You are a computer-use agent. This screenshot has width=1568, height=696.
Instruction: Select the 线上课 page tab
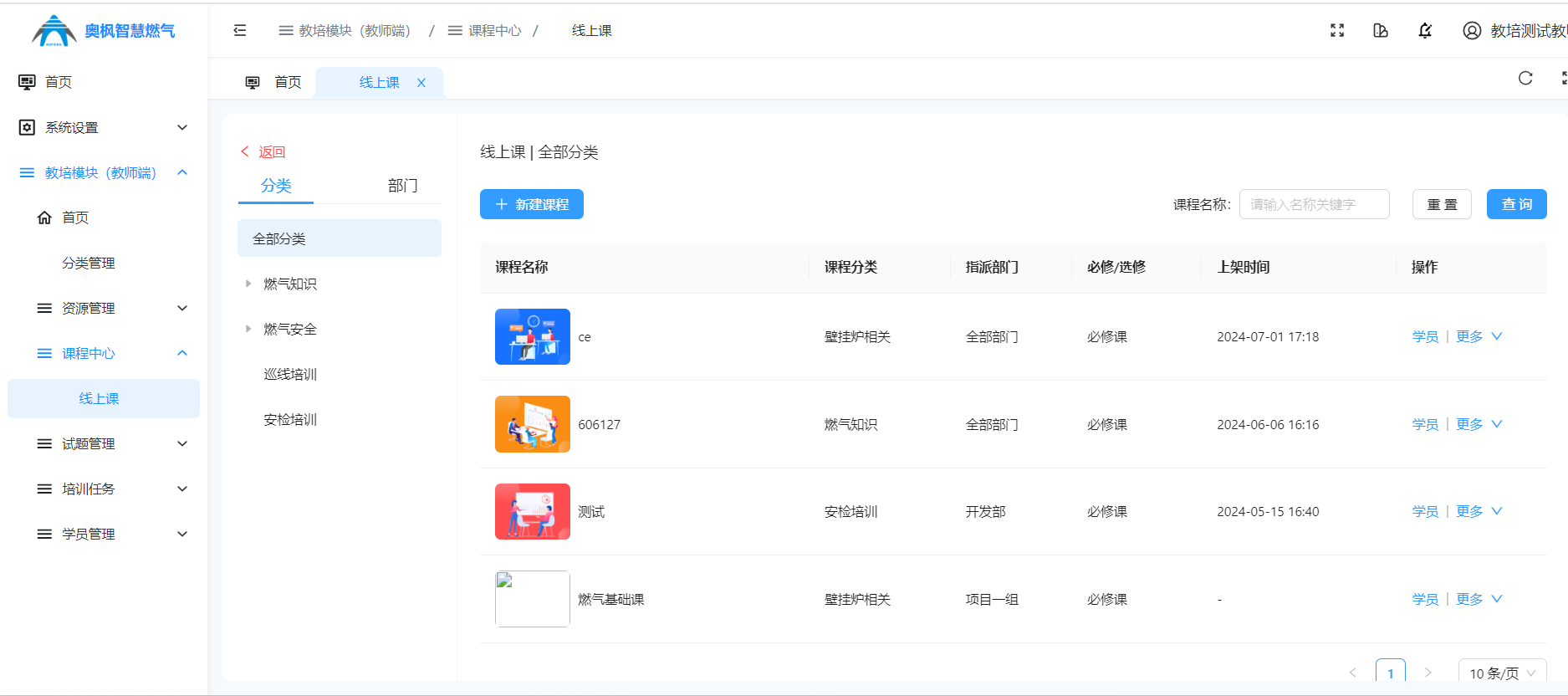(x=379, y=82)
